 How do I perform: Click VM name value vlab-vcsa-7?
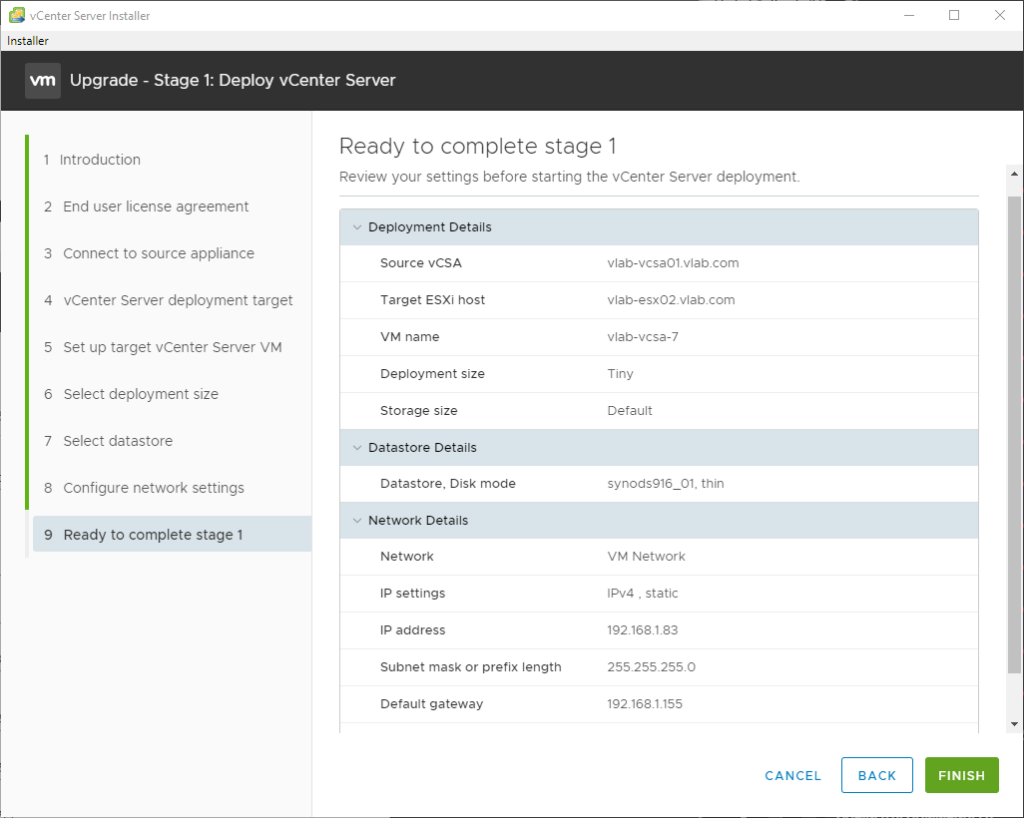click(643, 337)
